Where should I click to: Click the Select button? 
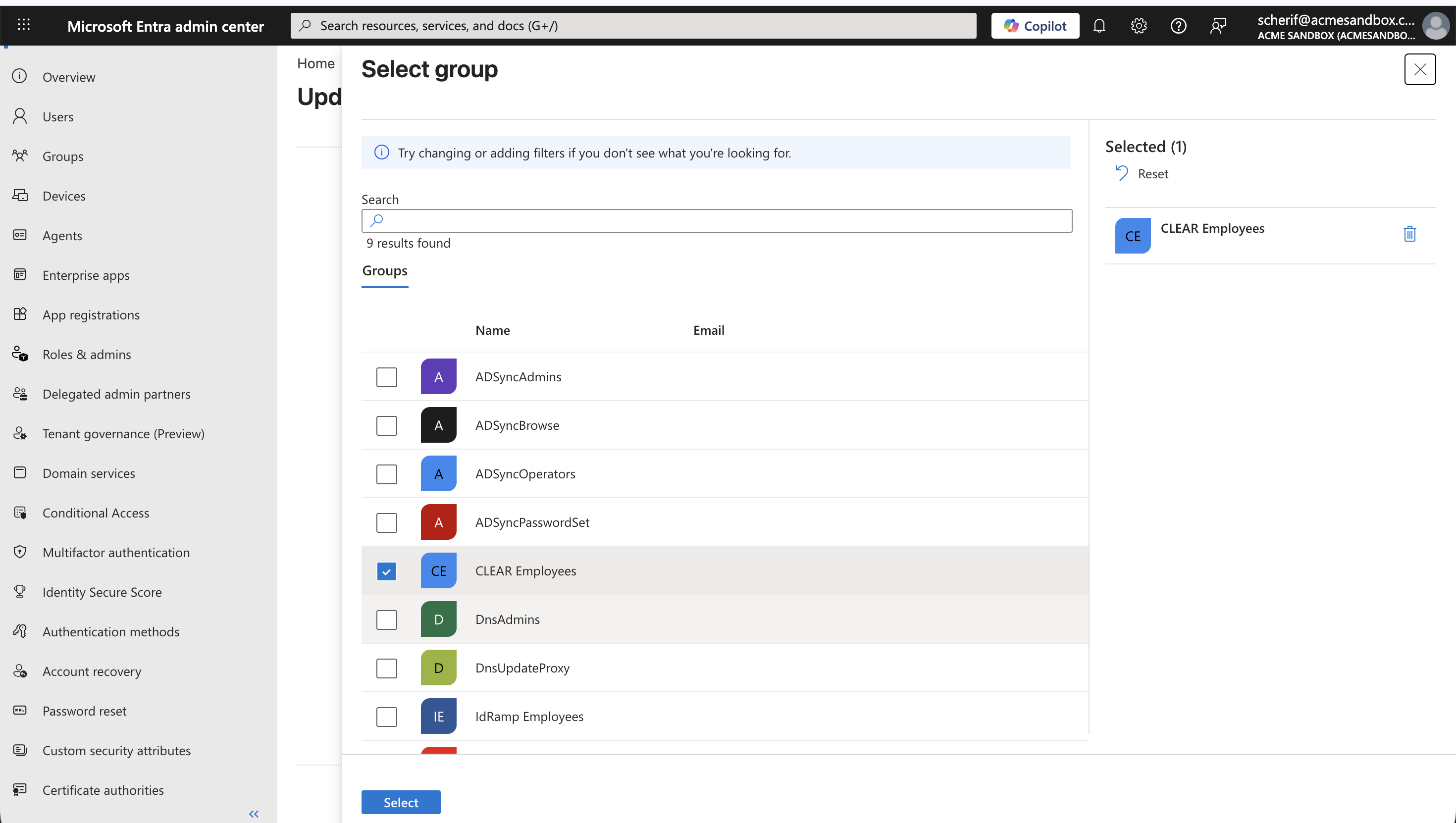click(401, 802)
